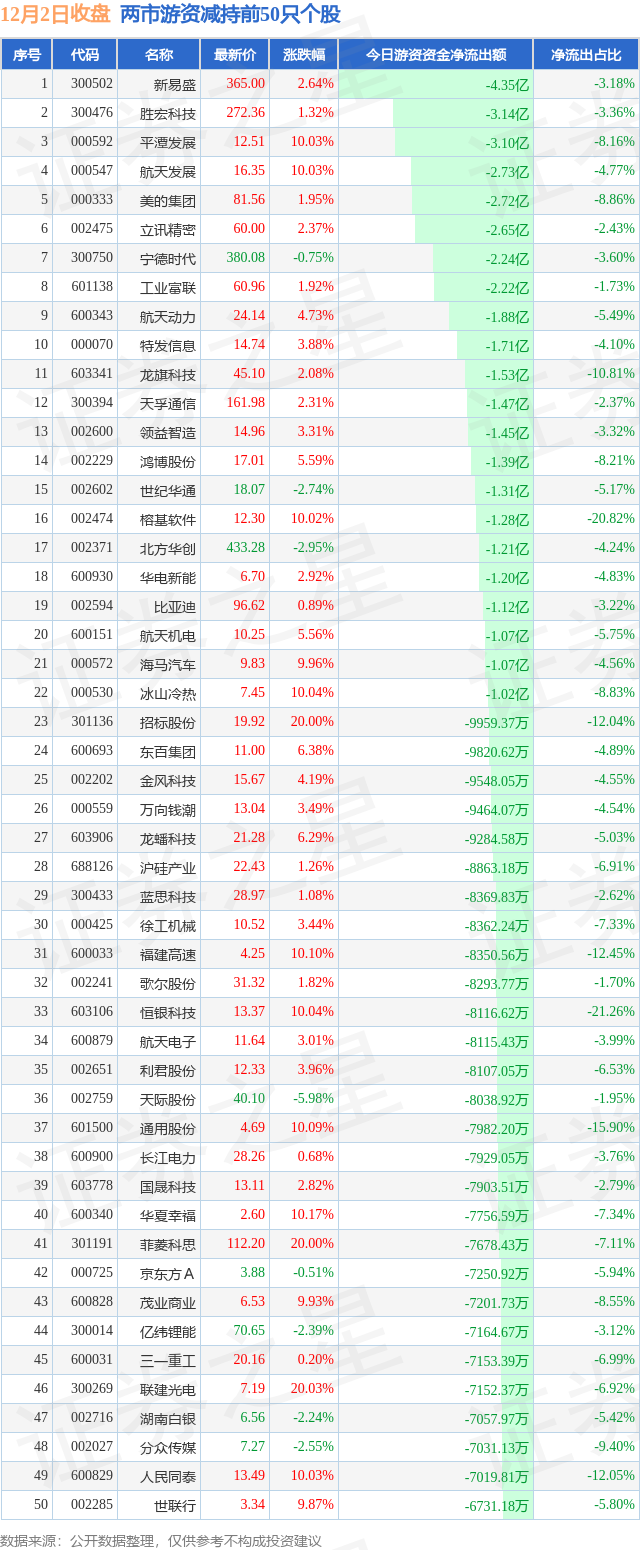This screenshot has height=1550, width=640.
Task: Select stock name 天孚通信
Action: click(x=168, y=404)
